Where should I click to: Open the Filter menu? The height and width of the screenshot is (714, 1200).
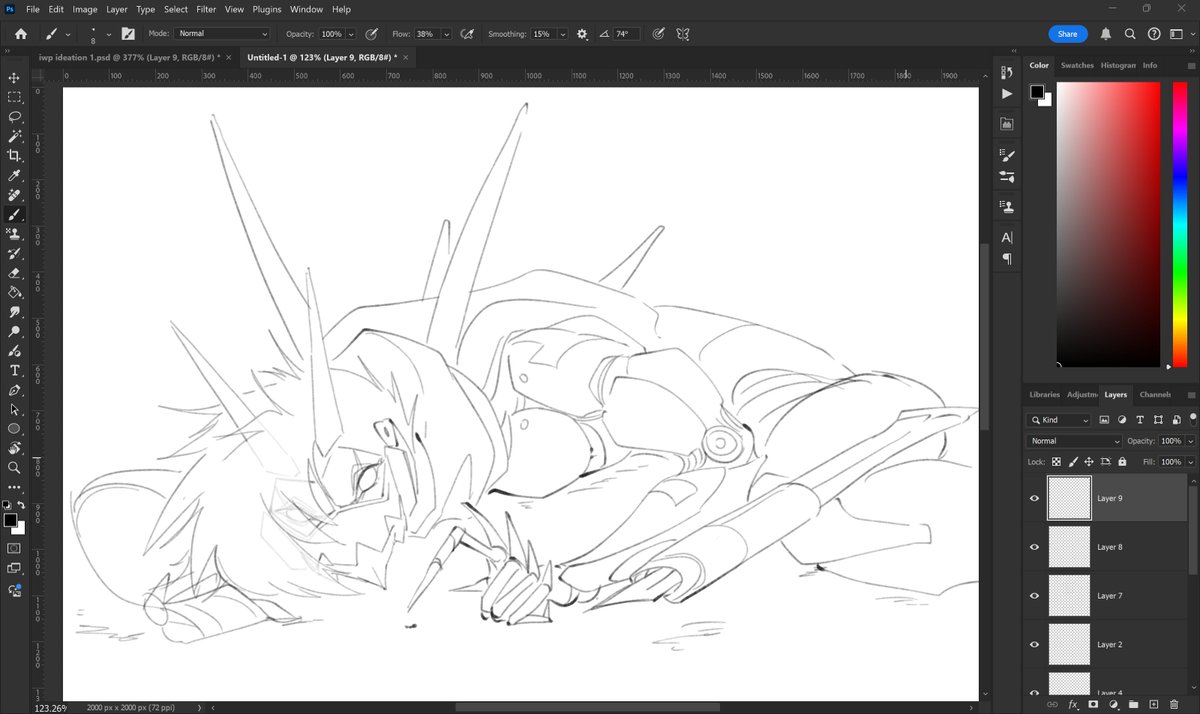(206, 9)
